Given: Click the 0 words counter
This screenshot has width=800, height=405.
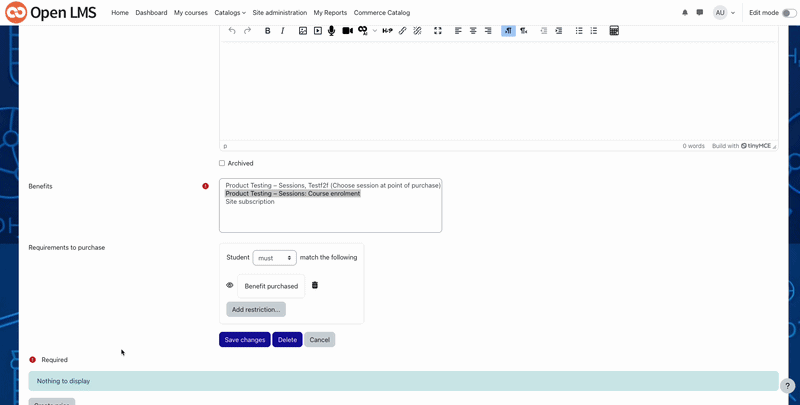Looking at the screenshot, I should (x=693, y=146).
